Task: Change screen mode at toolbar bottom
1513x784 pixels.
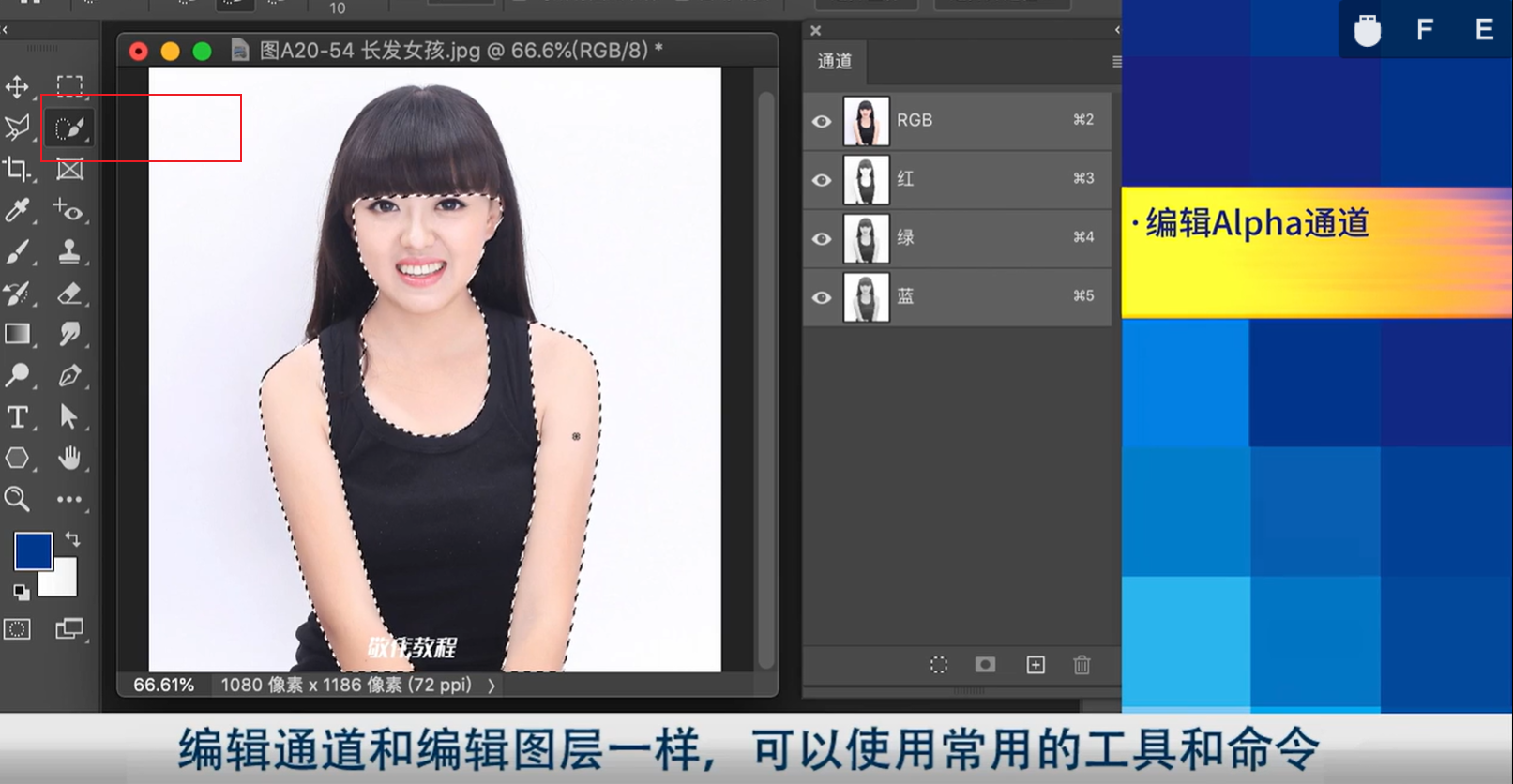Action: tap(69, 629)
